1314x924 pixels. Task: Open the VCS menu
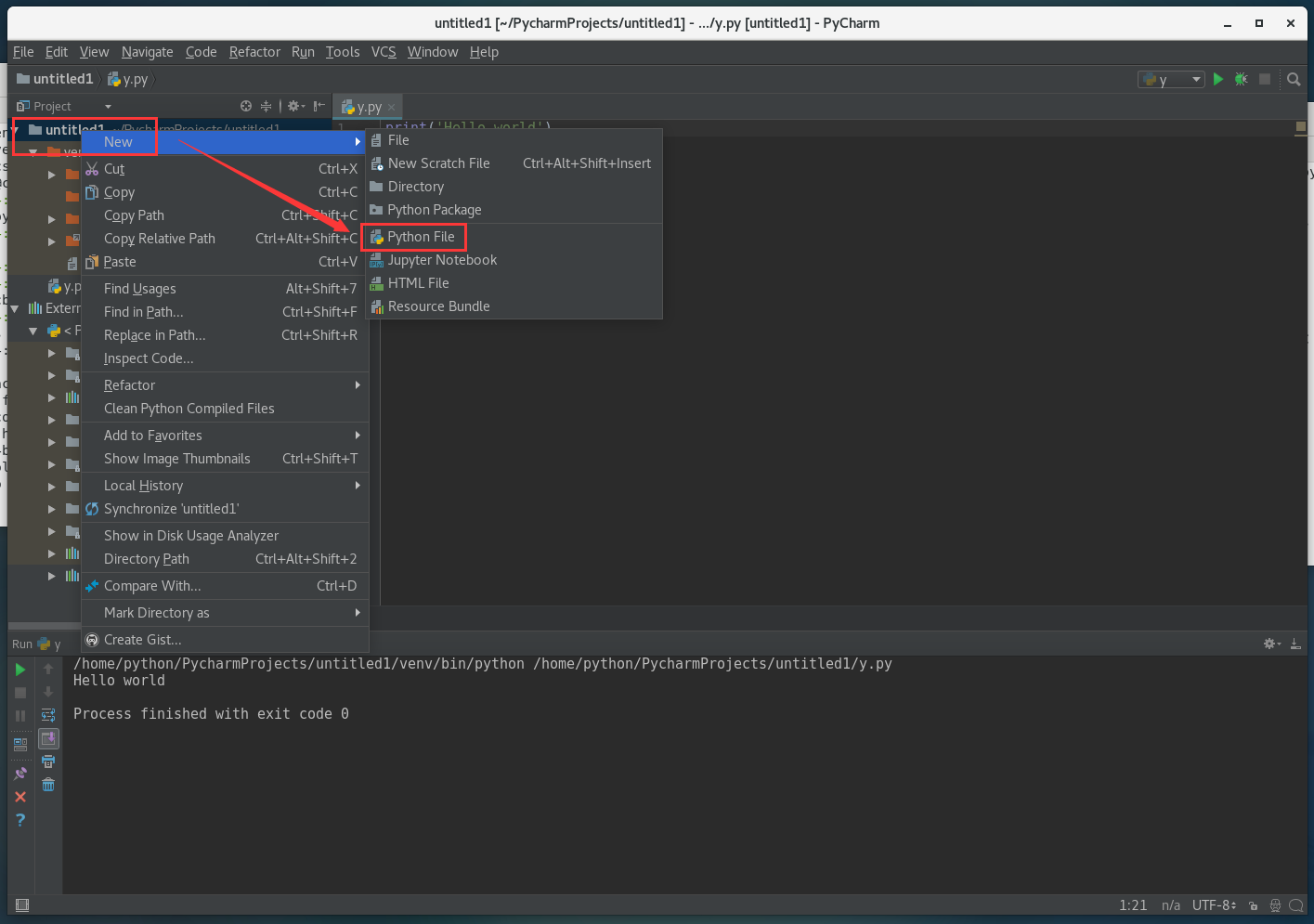pyautogui.click(x=384, y=52)
